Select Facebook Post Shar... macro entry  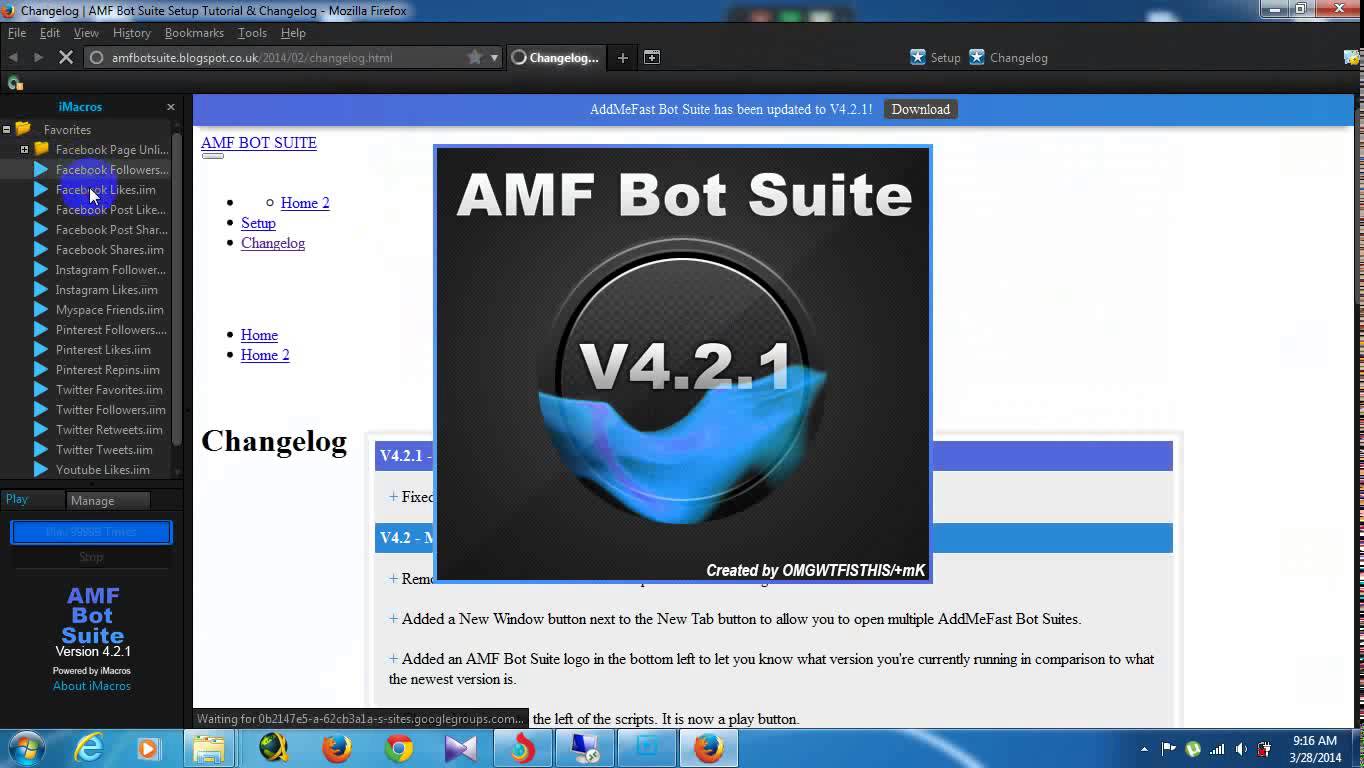[111, 230]
